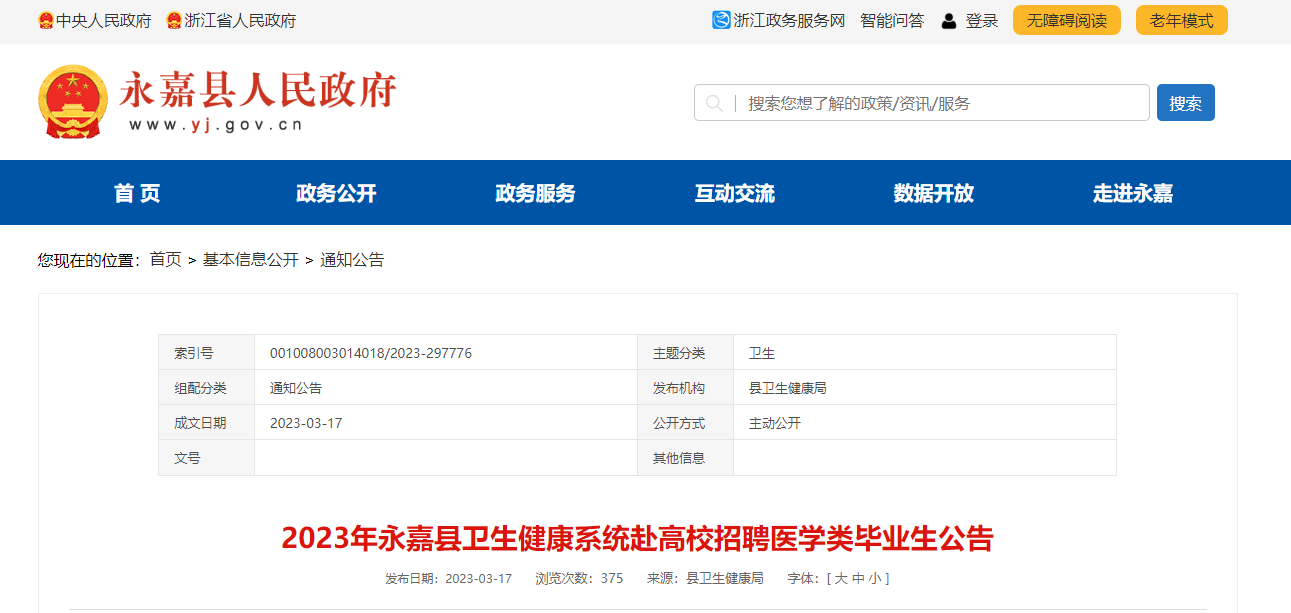
Task: Click the national emblem logo of Yongjia County
Action: click(72, 101)
